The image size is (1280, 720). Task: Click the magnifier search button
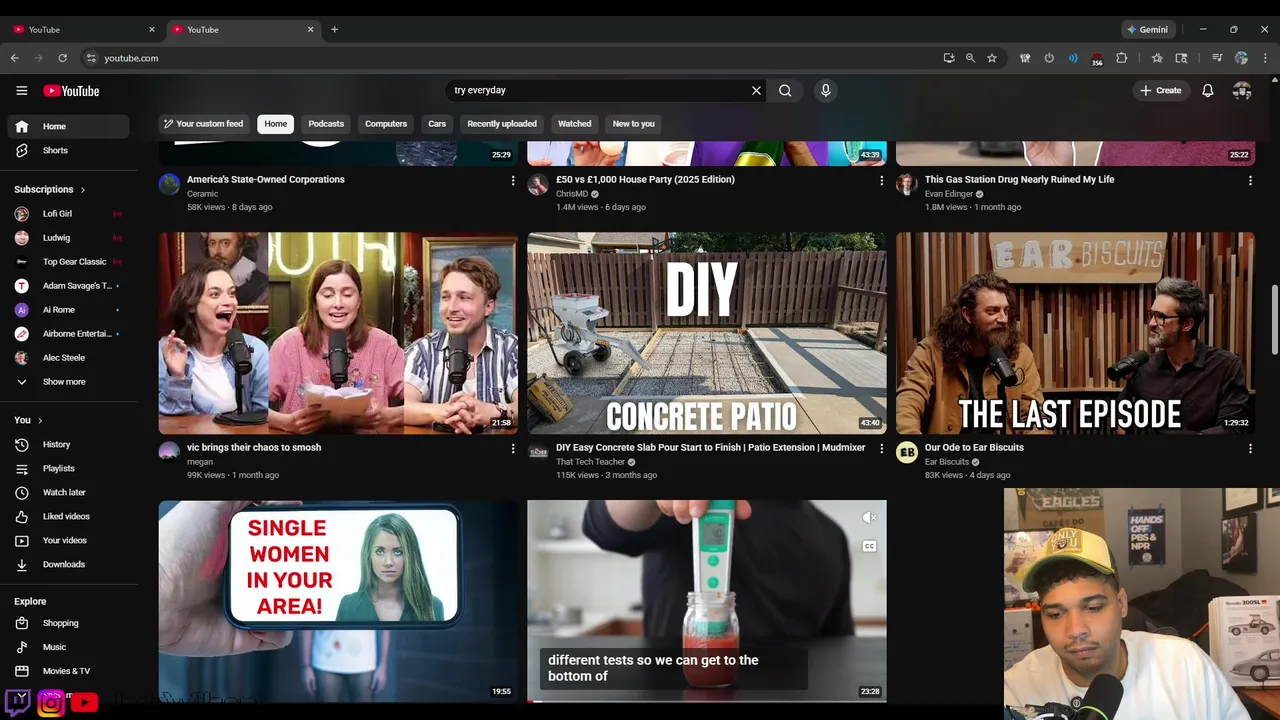click(785, 90)
